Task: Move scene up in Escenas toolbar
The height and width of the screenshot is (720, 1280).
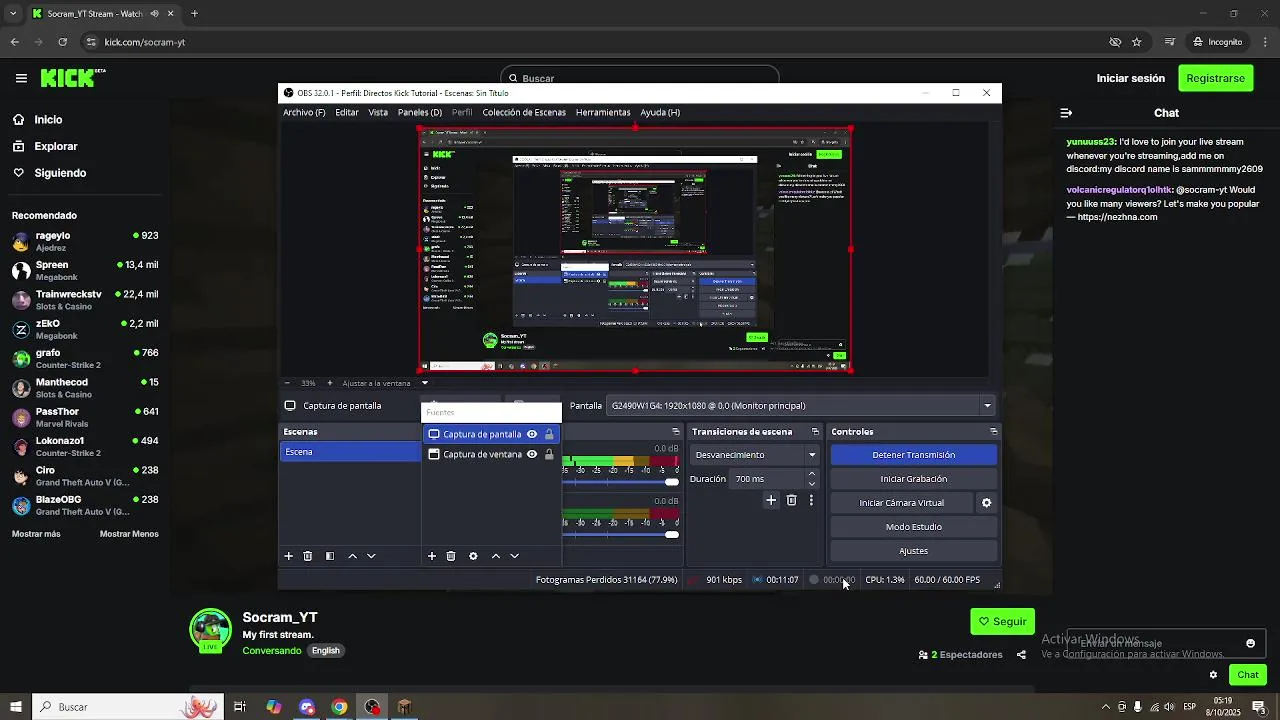Action: pos(352,556)
